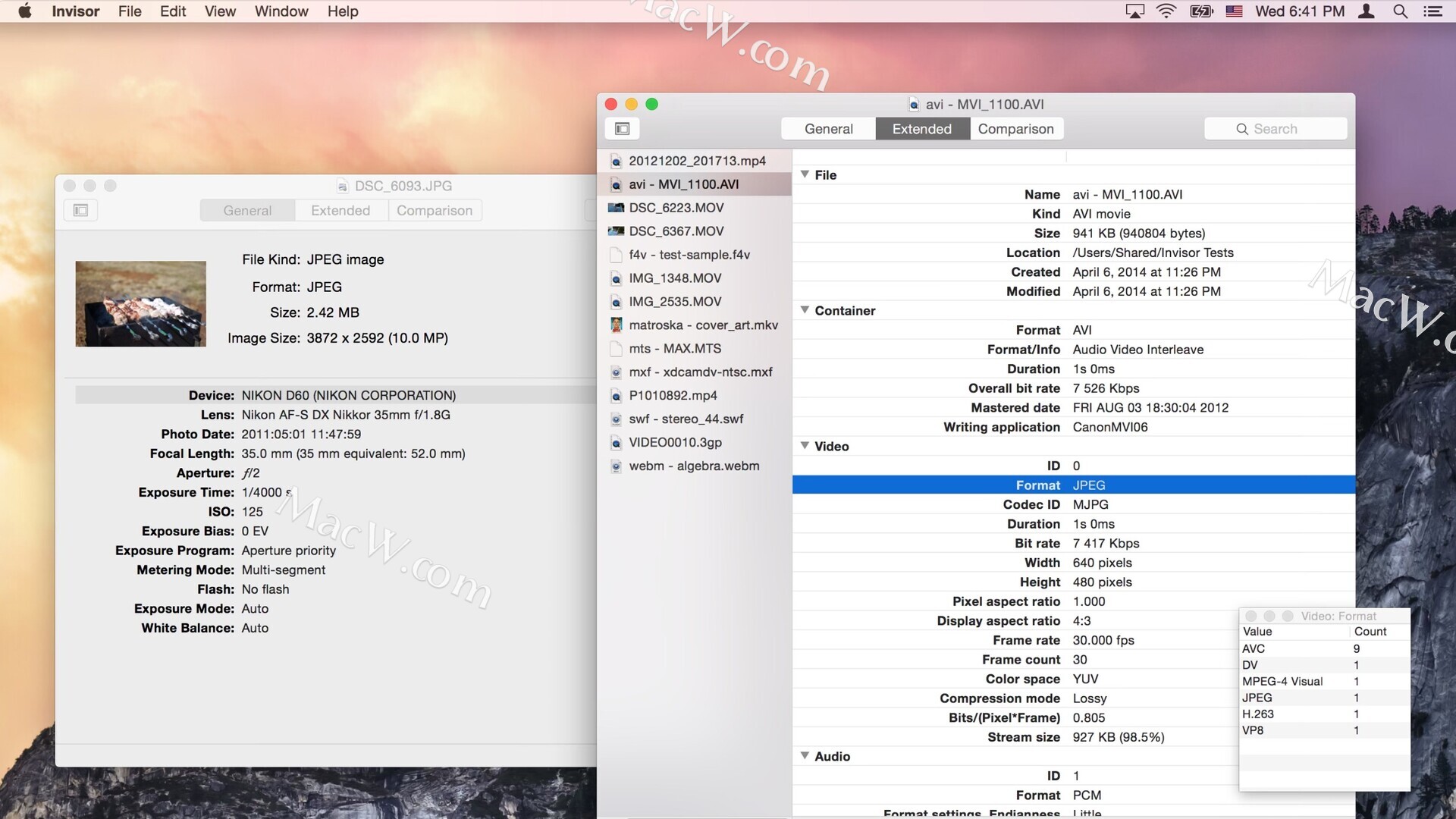Screen dimensions: 1456x819
Task: Click document icon in DSC_6093.JPG title
Action: tap(343, 186)
